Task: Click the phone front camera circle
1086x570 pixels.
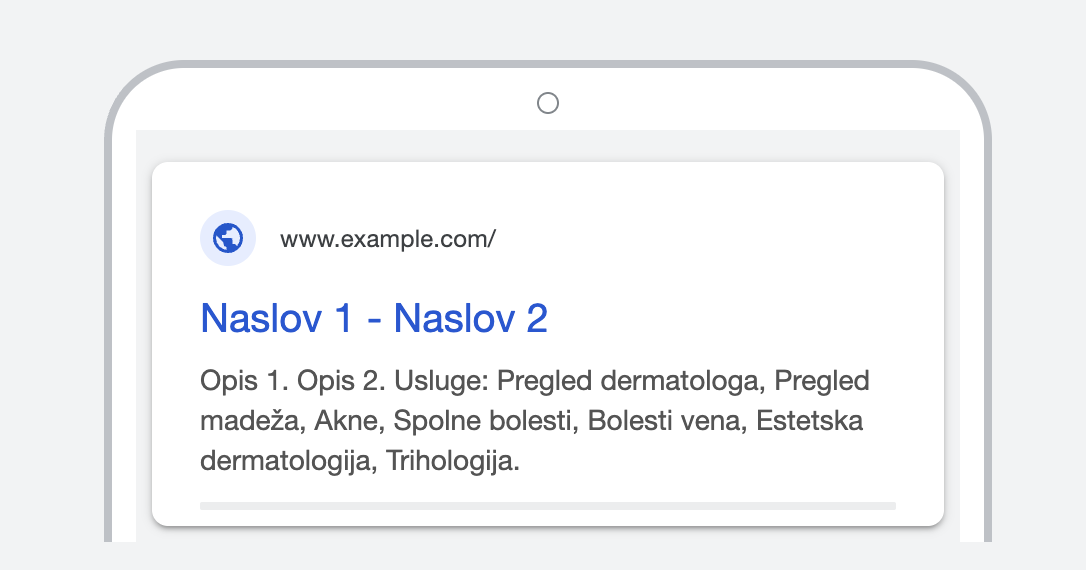Action: (547, 103)
